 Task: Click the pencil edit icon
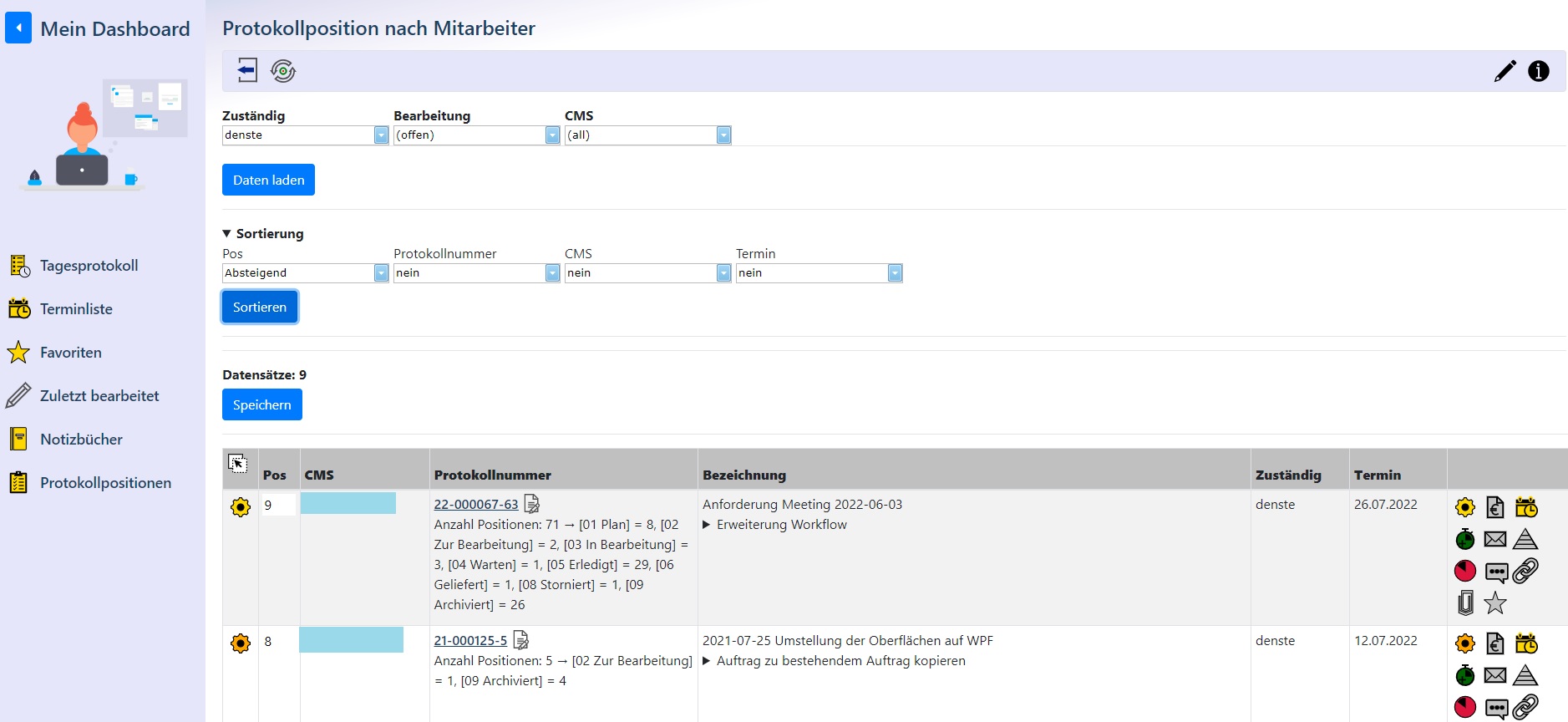tap(1505, 71)
